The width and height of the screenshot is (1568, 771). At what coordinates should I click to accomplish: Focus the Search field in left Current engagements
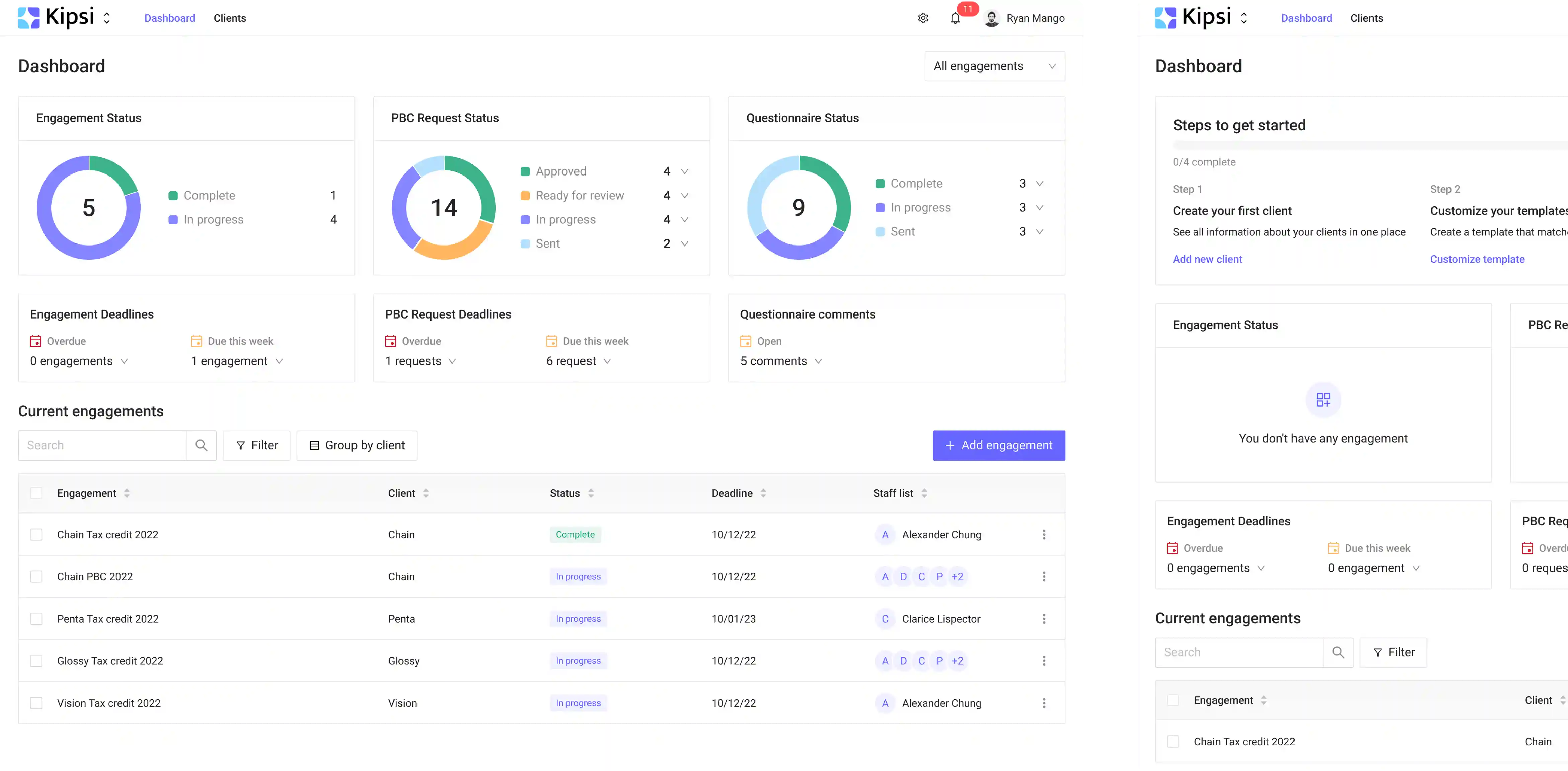click(x=102, y=445)
